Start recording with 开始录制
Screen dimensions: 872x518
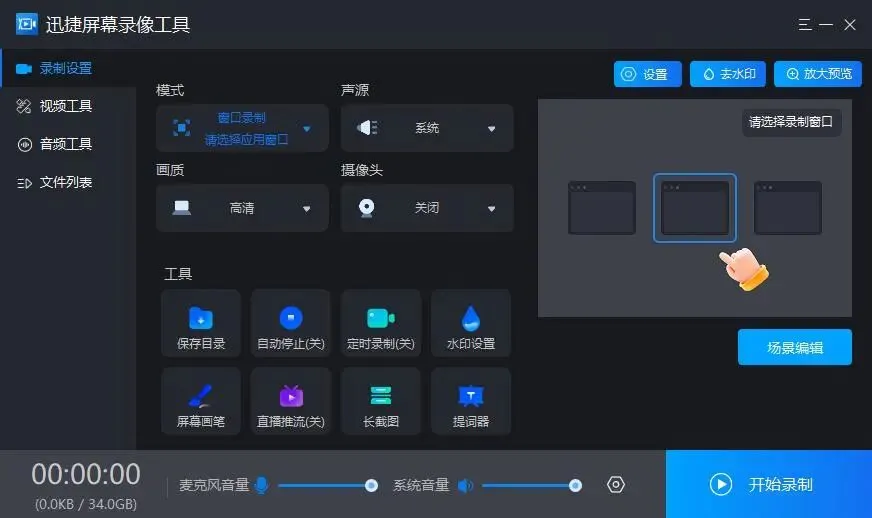pos(769,484)
